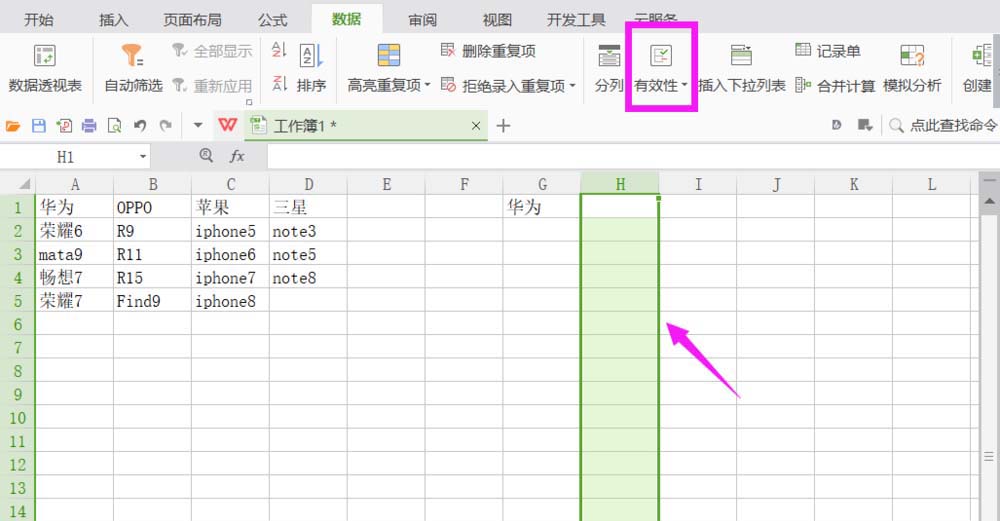Expand the quick access toolbar dropdown arrow

tap(198, 126)
